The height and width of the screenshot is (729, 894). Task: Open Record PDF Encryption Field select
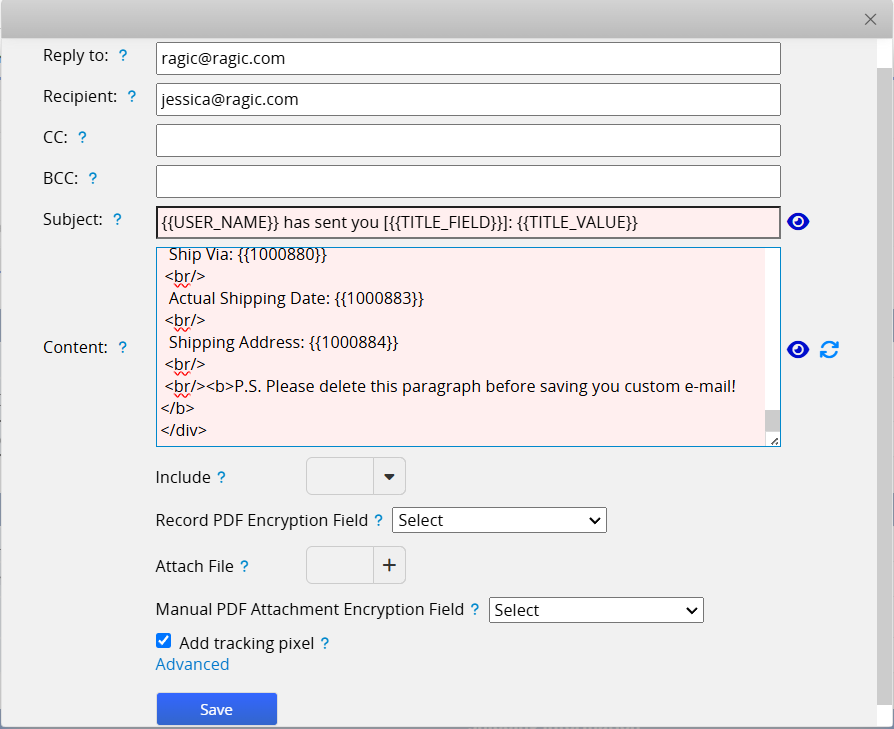click(499, 521)
